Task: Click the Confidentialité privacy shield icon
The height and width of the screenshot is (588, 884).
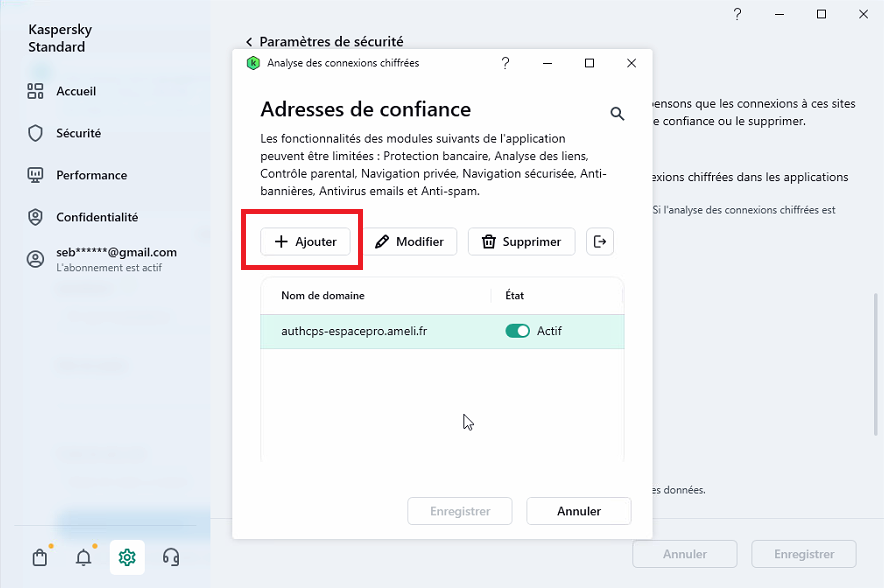Action: pyautogui.click(x=36, y=217)
